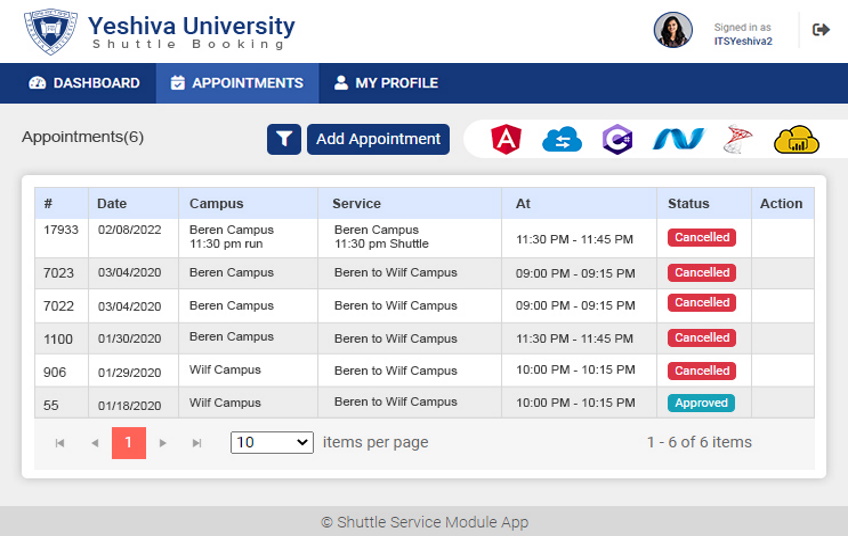Switch to the My Profile tab

[386, 83]
